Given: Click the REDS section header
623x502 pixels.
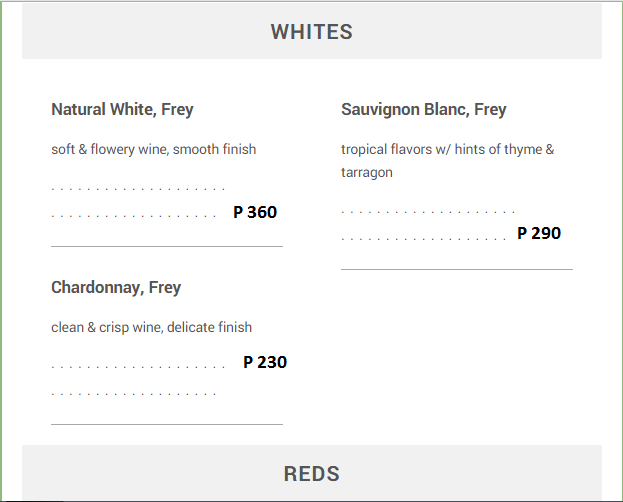Looking at the screenshot, I should 311,473.
